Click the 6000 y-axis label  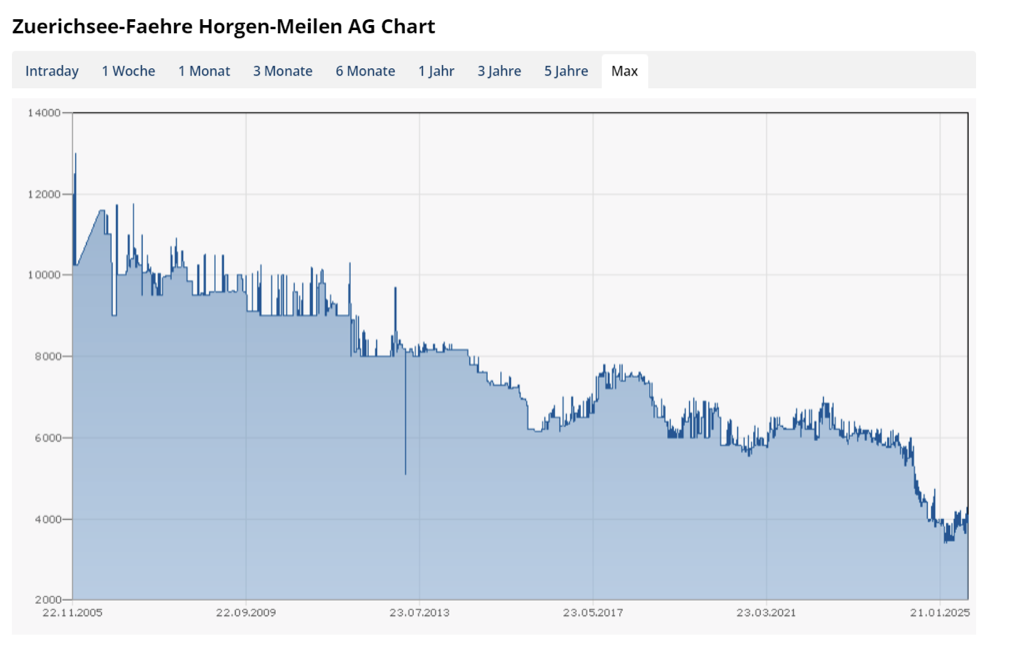pos(46,437)
